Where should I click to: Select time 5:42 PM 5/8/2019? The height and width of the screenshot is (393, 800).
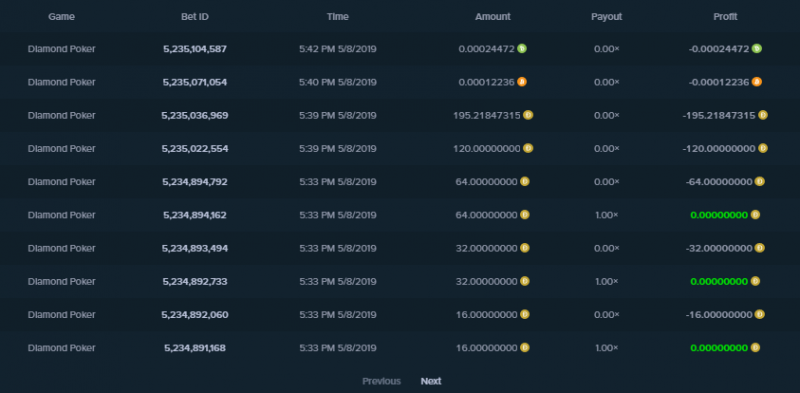click(338, 49)
